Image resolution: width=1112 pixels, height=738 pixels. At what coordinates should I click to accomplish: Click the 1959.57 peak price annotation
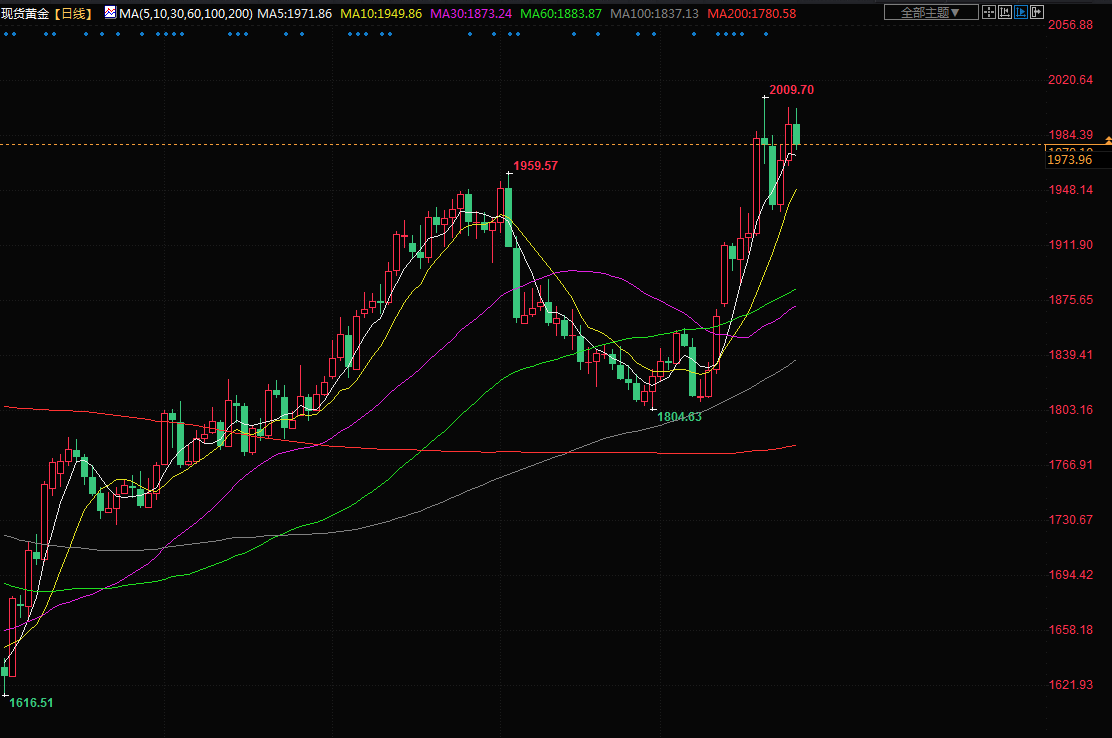535,166
